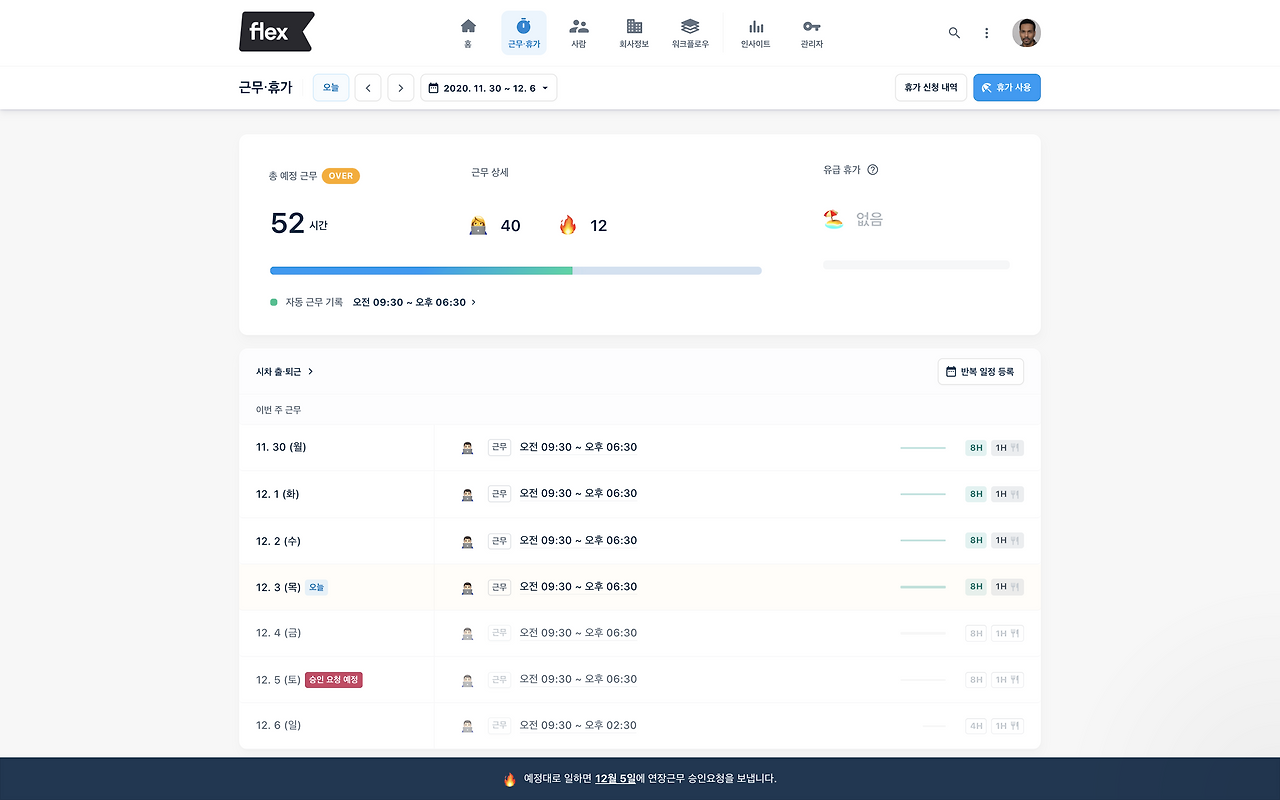Go to the previous week arrow
Viewport: 1280px width, 800px height.
click(368, 88)
